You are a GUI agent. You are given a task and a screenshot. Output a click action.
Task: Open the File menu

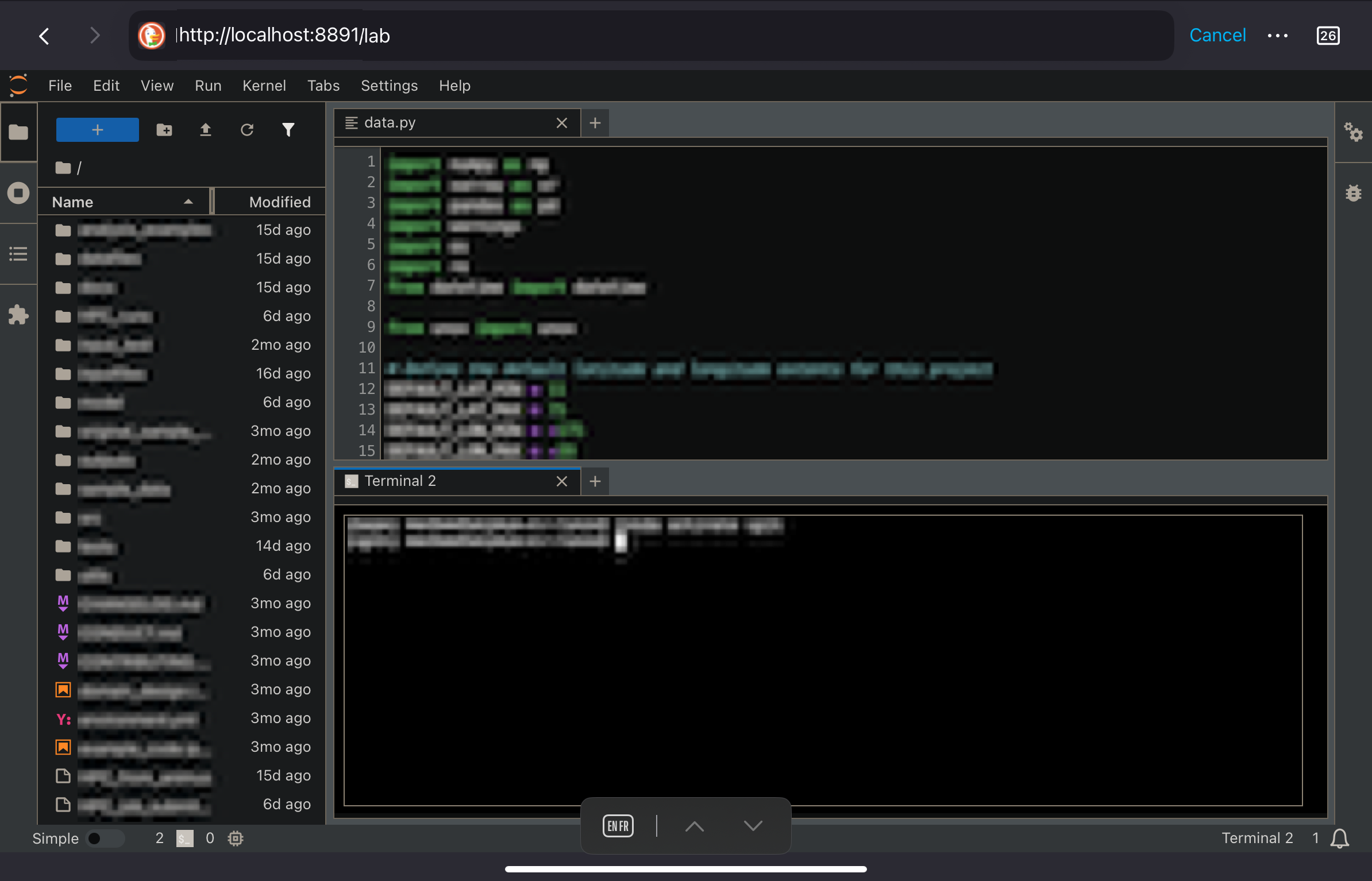coord(60,86)
